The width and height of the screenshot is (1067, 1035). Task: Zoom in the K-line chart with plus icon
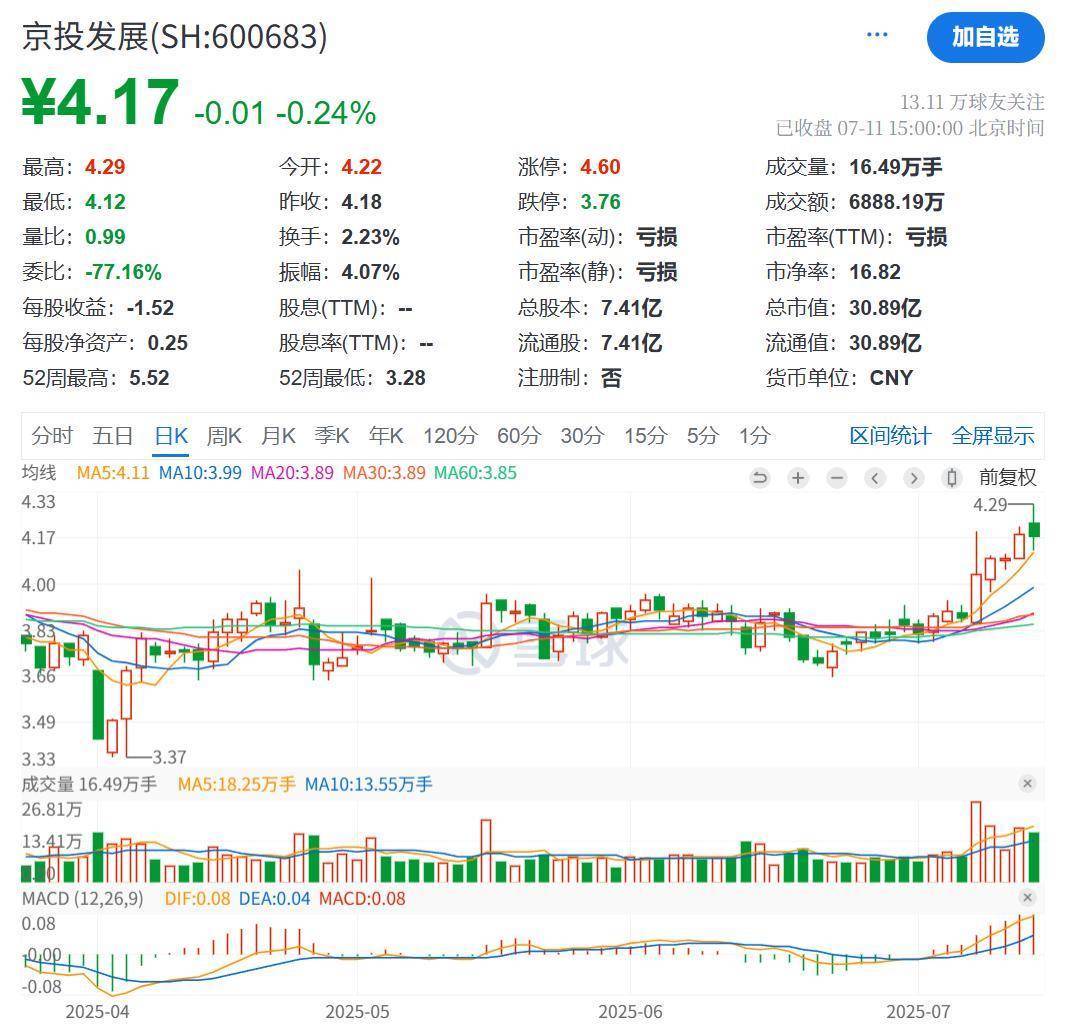[798, 478]
